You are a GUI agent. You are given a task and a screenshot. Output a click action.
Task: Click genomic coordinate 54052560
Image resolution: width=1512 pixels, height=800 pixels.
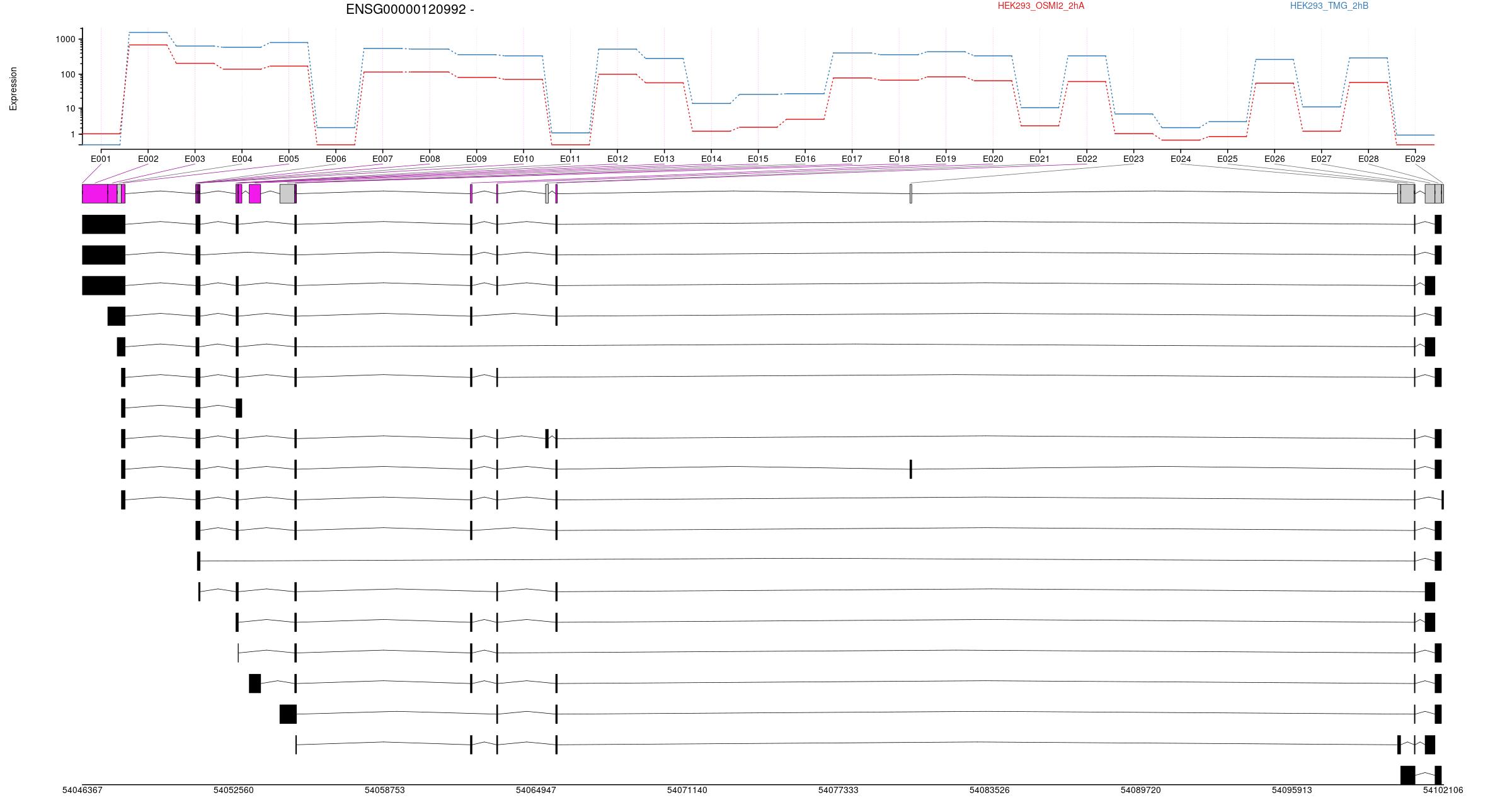234,790
